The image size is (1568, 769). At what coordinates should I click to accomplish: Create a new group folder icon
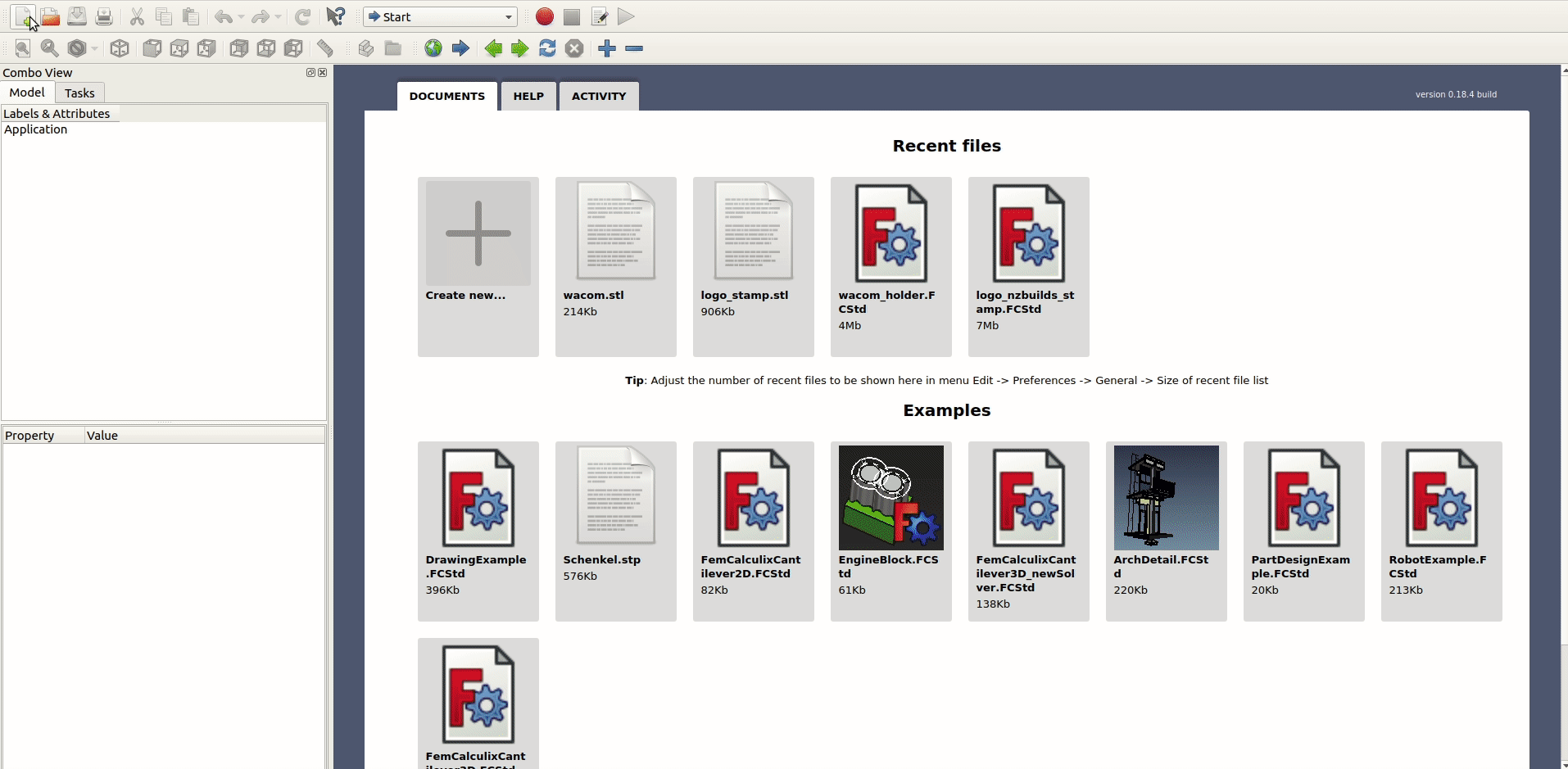pos(393,48)
